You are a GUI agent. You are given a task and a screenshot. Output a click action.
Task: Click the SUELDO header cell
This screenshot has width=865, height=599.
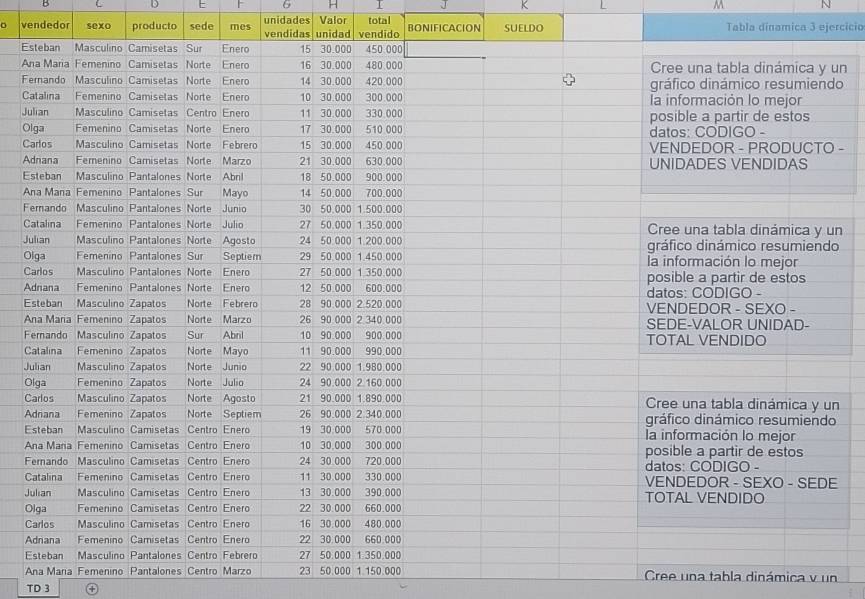pyautogui.click(x=523, y=28)
